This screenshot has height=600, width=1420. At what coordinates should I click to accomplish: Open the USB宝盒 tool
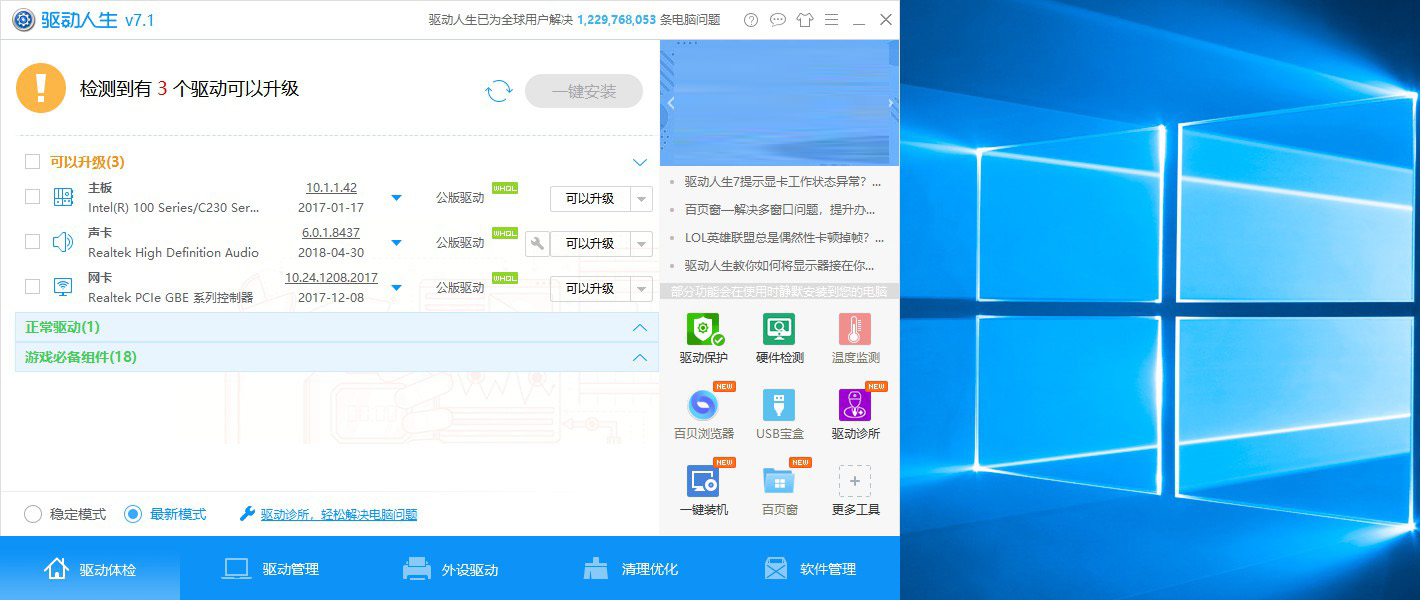[779, 410]
